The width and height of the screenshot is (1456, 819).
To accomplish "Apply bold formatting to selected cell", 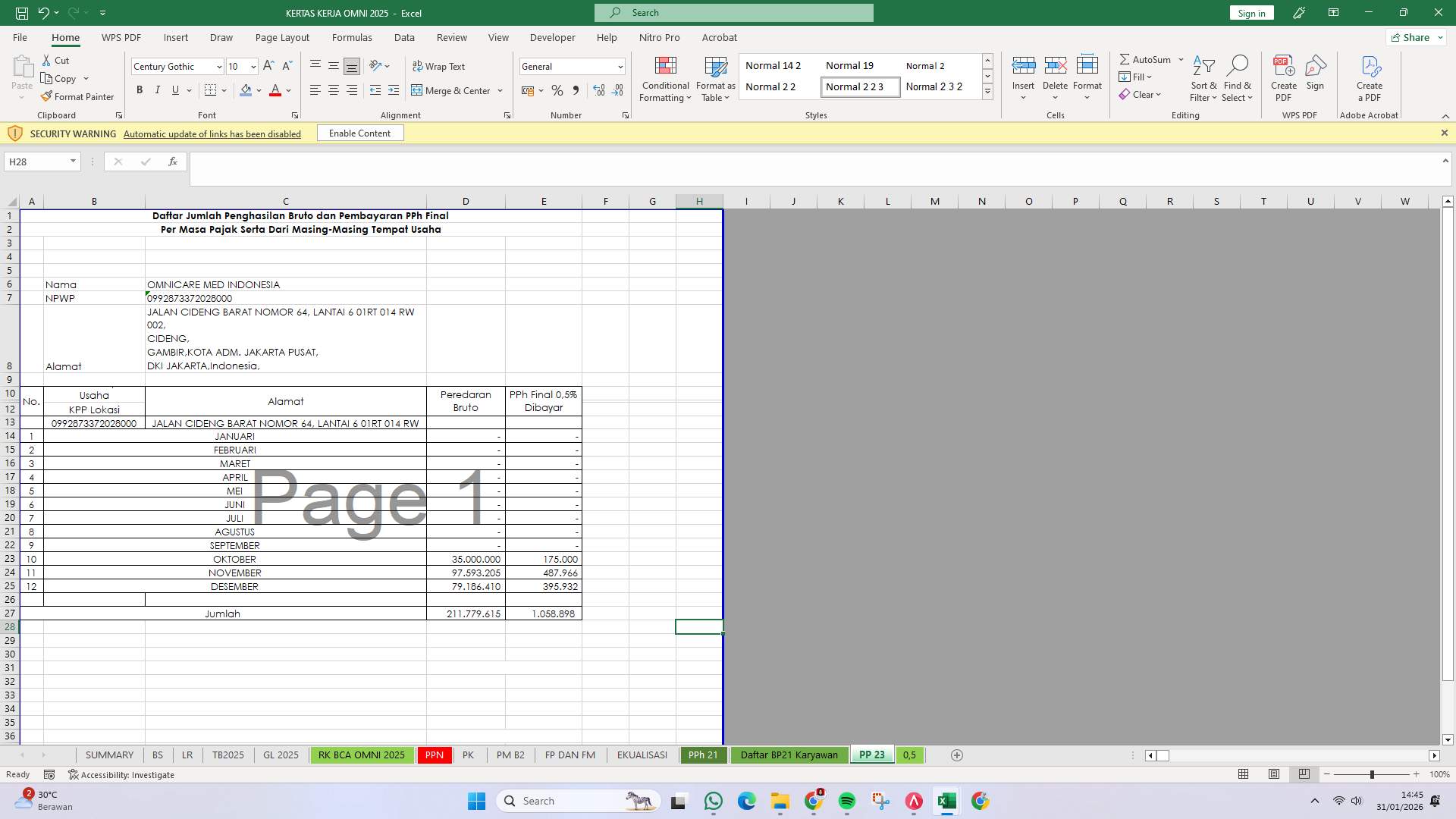I will point(140,89).
